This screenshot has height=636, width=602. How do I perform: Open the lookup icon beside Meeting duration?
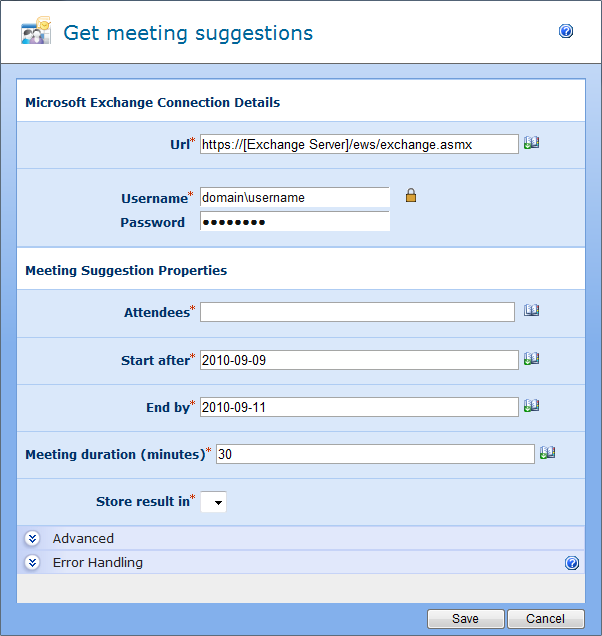pos(547,452)
